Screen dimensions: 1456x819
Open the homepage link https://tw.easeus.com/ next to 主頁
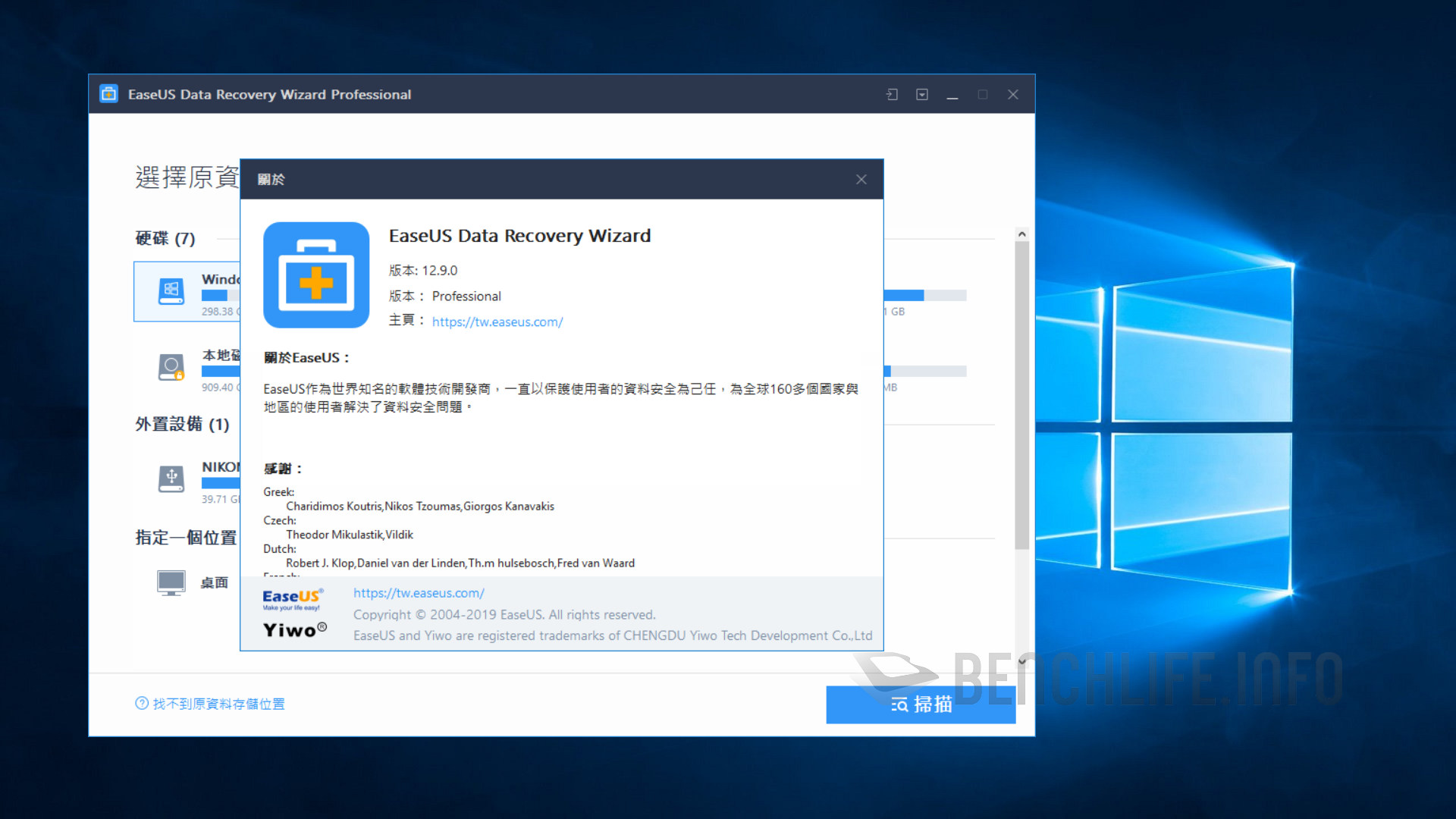pyautogui.click(x=497, y=322)
